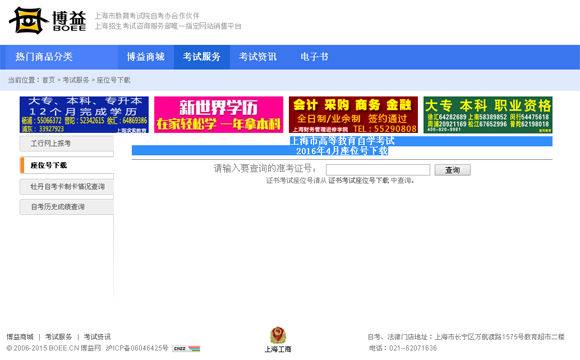580x360 pixels.
Task: Click 考试服务 in breadcrumb
Action: (x=76, y=80)
